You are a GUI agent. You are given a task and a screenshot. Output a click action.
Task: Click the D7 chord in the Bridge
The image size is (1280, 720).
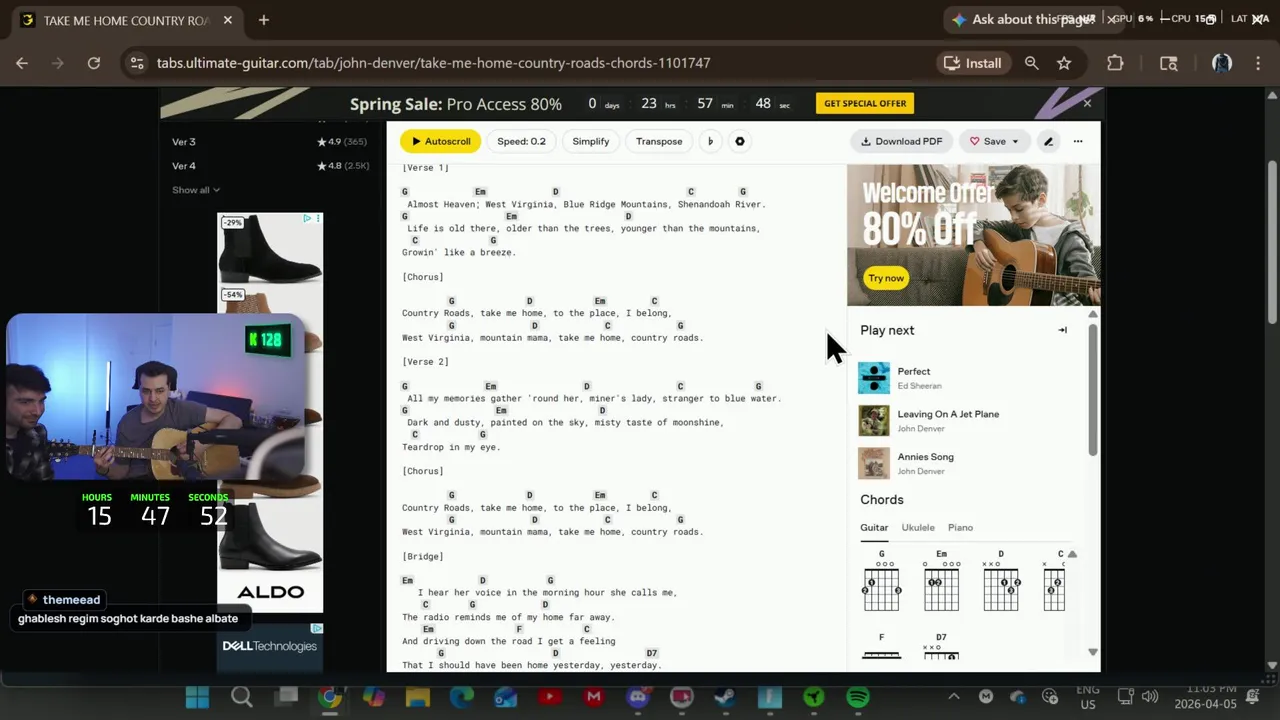(x=652, y=654)
